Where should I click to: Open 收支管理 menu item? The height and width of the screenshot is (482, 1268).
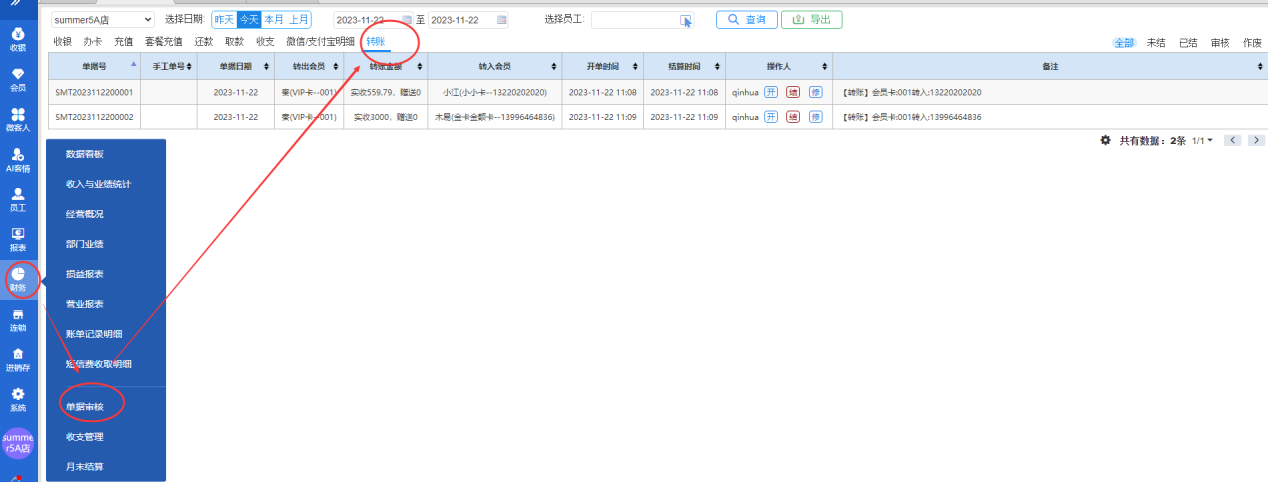[x=85, y=436]
